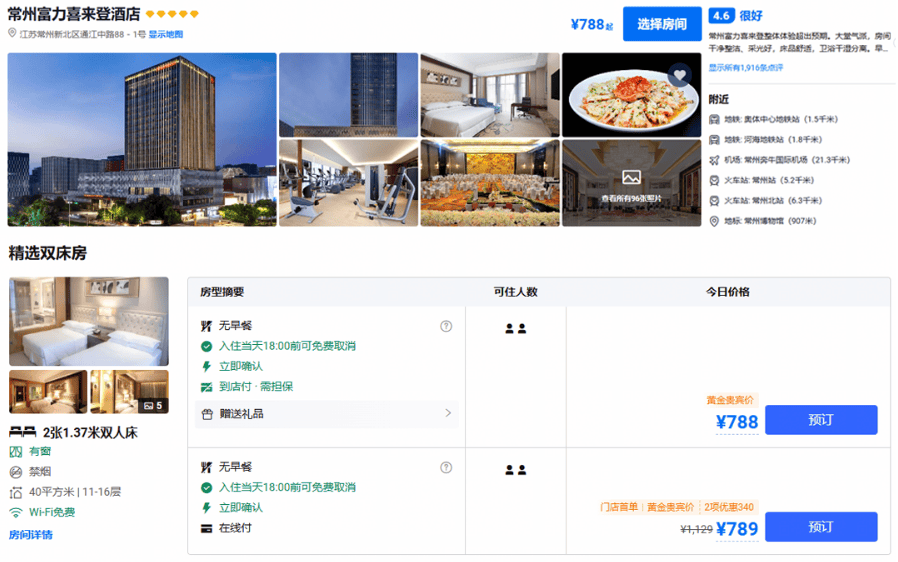Click help question icon in ¥789 rate row
Viewport: 898px width, 562px height.
[x=446, y=467]
